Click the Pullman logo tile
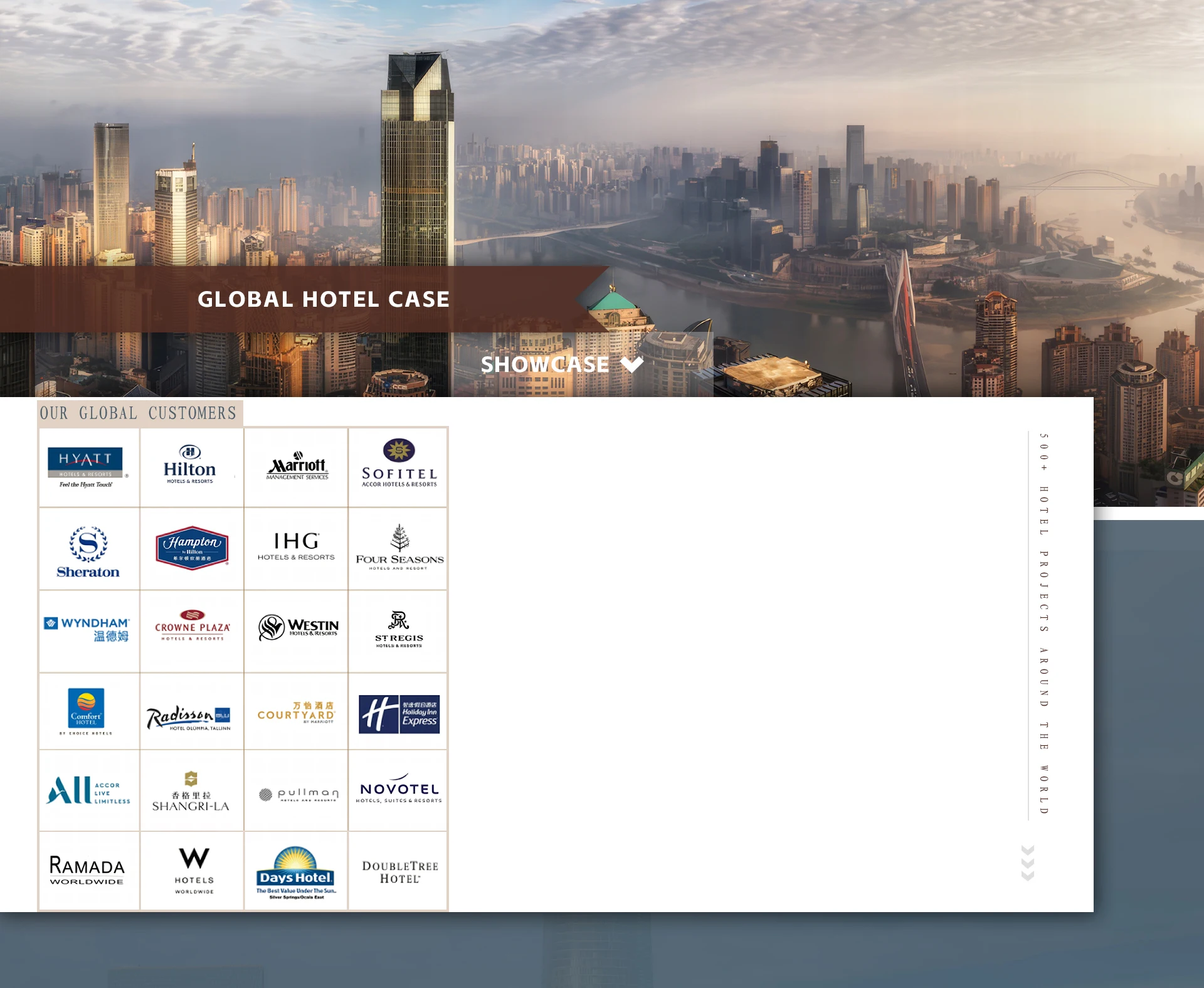Viewport: 1204px width, 988px height. pos(296,790)
